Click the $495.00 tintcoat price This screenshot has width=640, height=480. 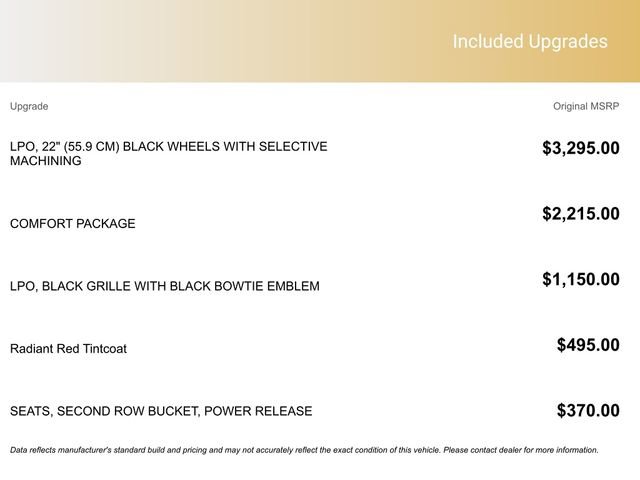pyautogui.click(x=588, y=345)
